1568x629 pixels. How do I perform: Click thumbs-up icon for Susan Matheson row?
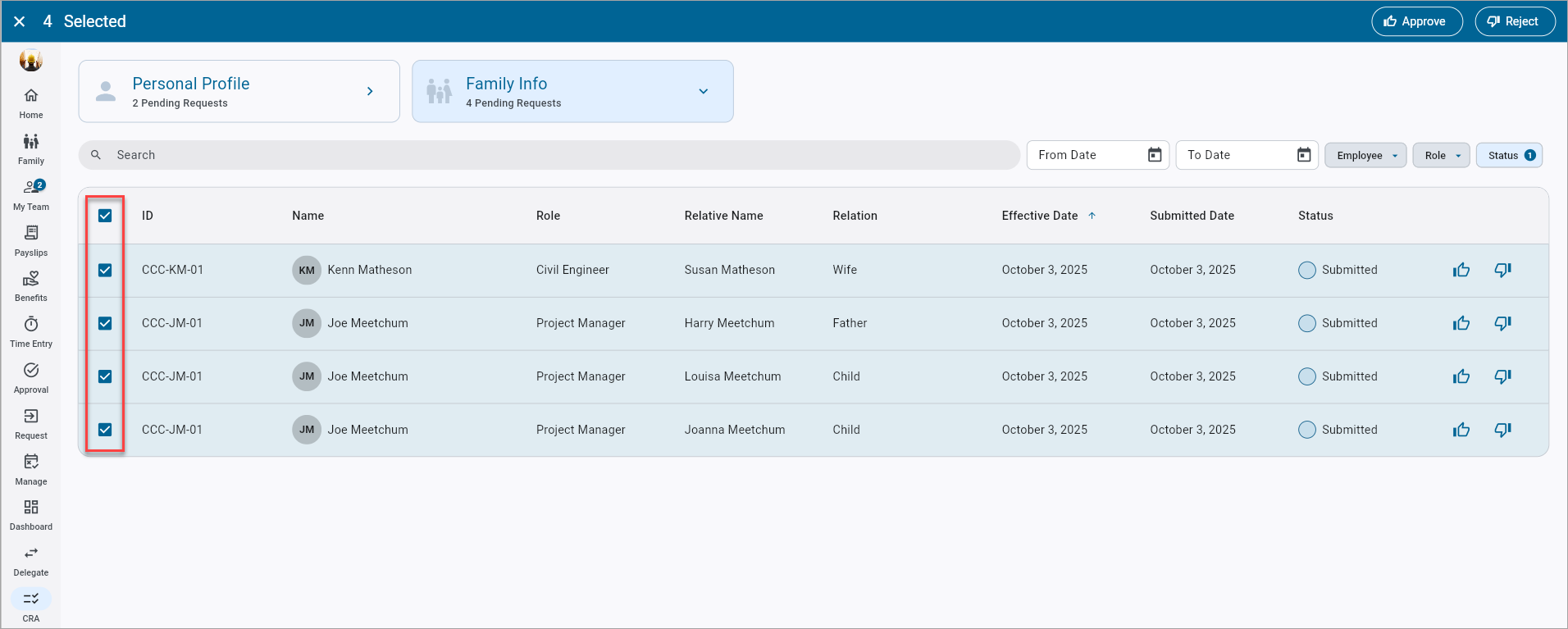[x=1461, y=270]
